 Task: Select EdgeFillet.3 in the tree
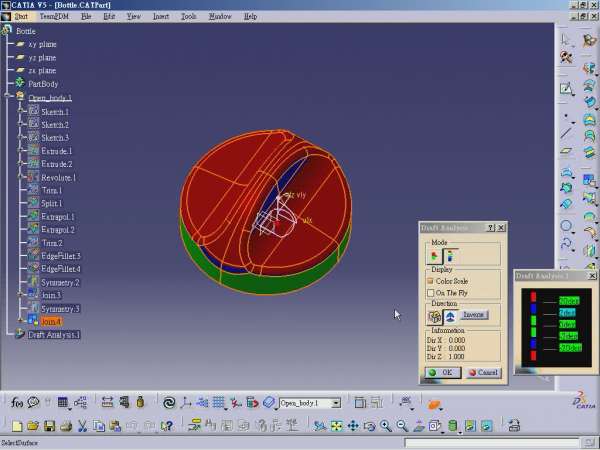(61, 256)
